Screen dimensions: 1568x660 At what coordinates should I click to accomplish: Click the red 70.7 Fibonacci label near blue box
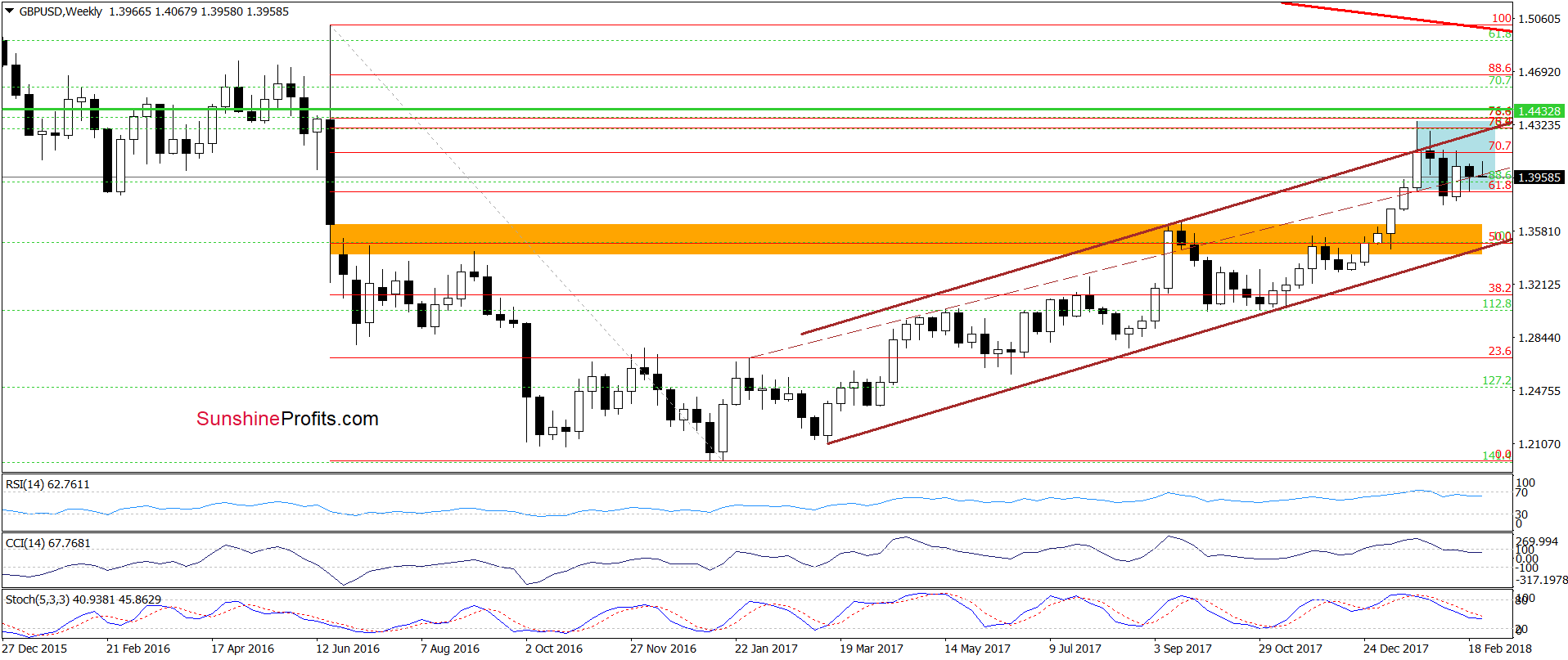click(1500, 146)
